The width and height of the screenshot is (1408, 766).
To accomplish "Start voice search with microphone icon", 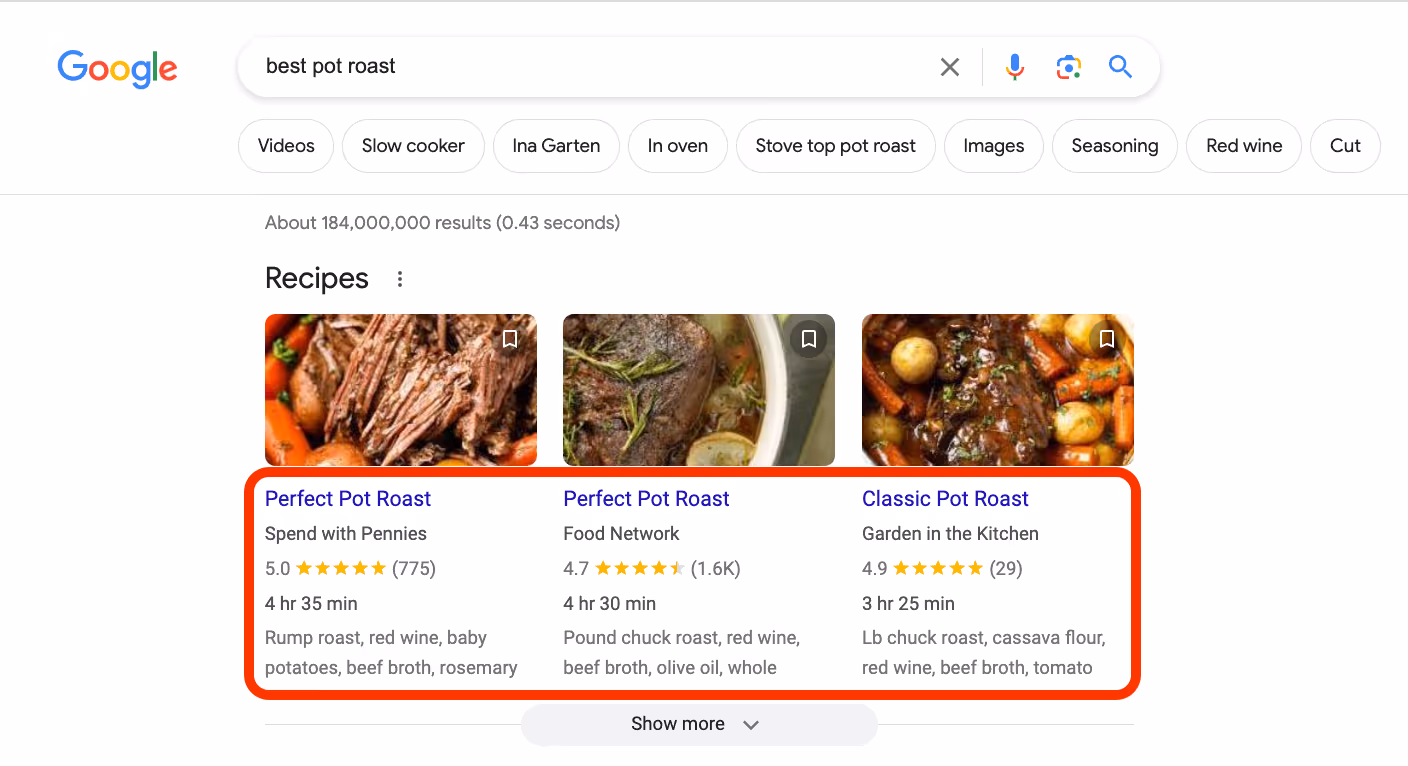I will [1015, 67].
